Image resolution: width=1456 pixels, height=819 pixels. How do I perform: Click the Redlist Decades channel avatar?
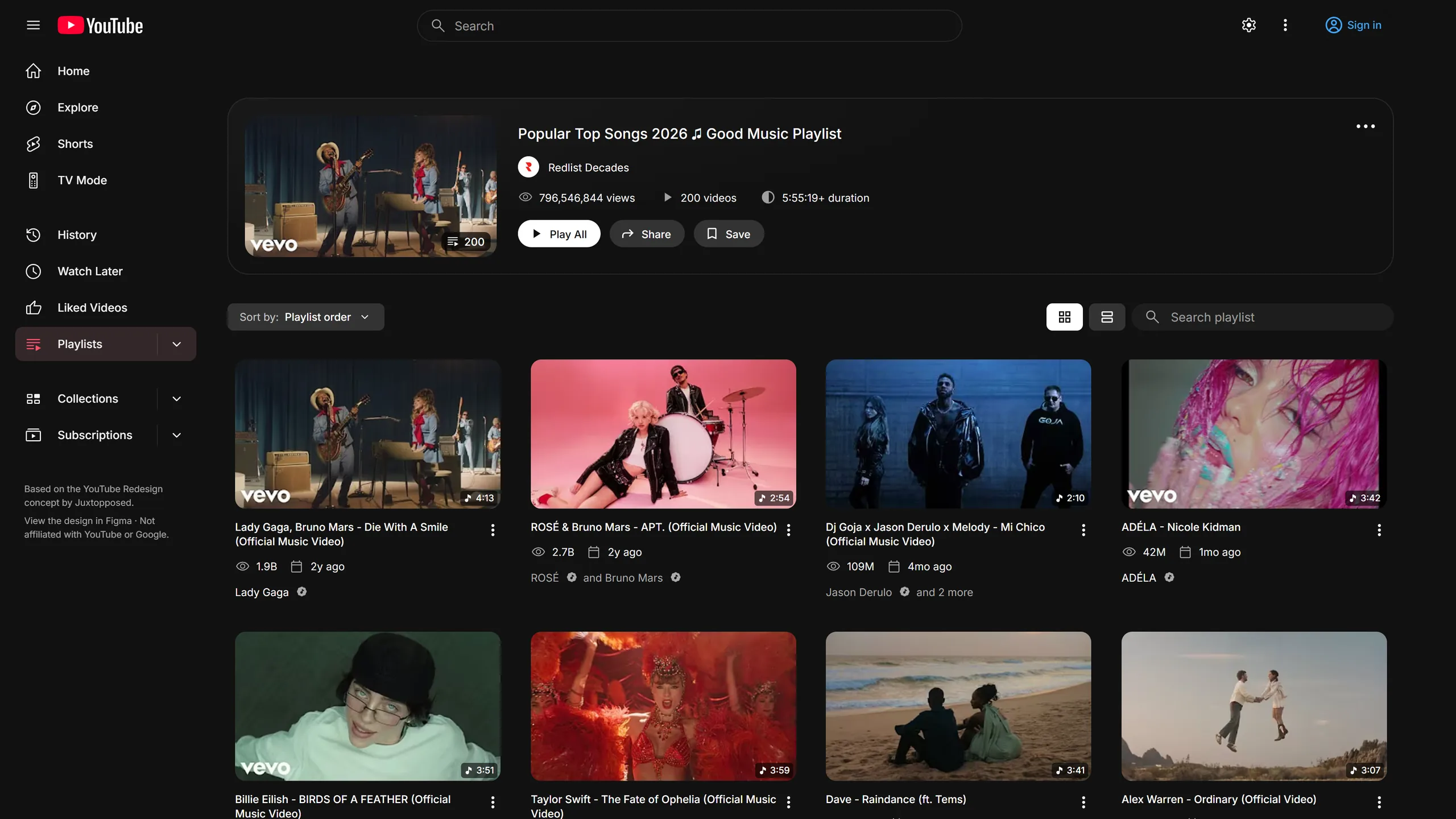point(528,167)
